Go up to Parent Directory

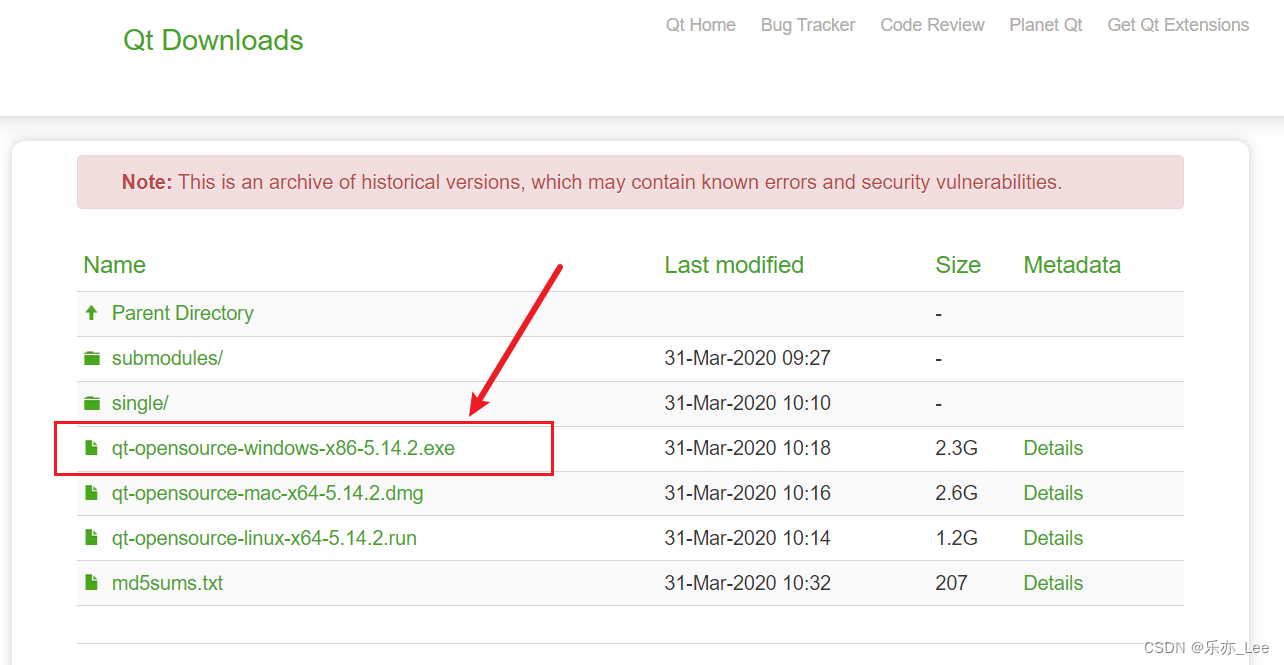tap(183, 313)
